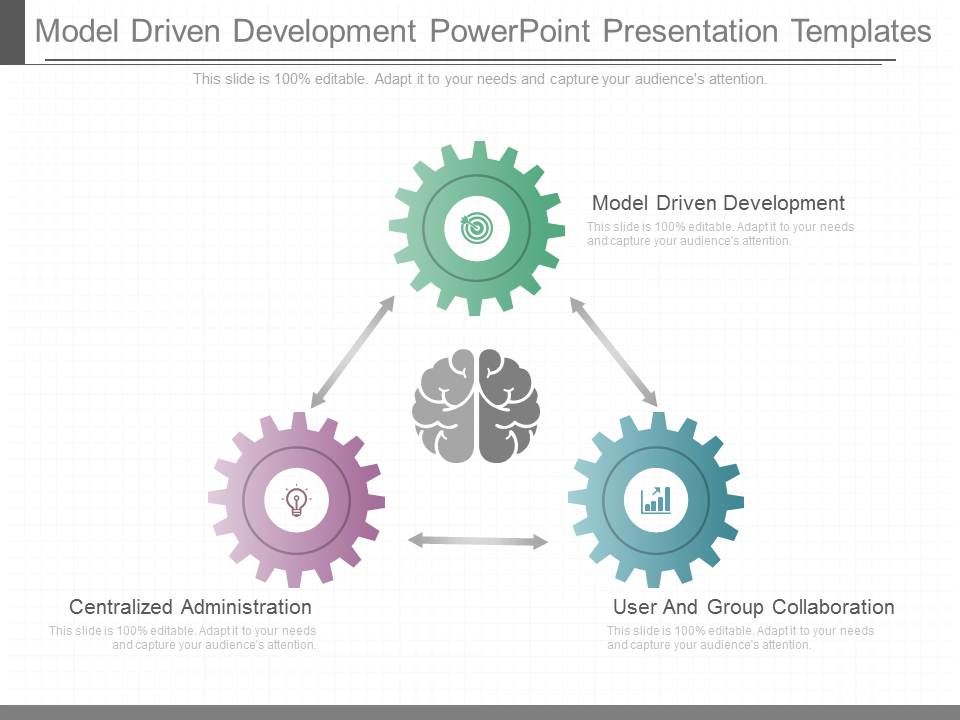
Task: Click the target bullseye icon in green gear
Action: pyautogui.click(x=476, y=228)
